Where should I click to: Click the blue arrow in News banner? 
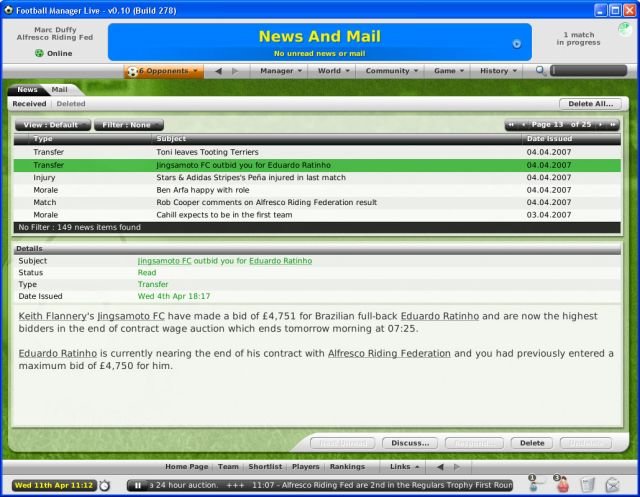(517, 44)
